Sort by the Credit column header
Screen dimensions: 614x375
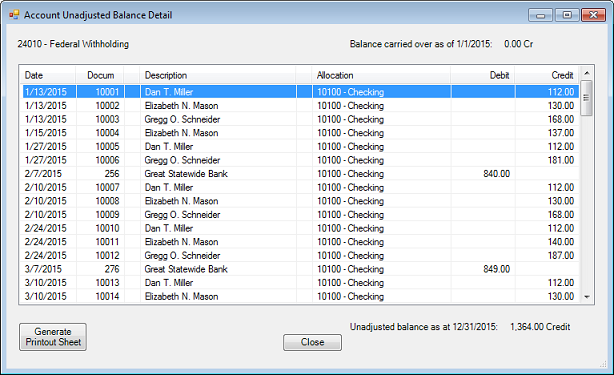pos(547,75)
